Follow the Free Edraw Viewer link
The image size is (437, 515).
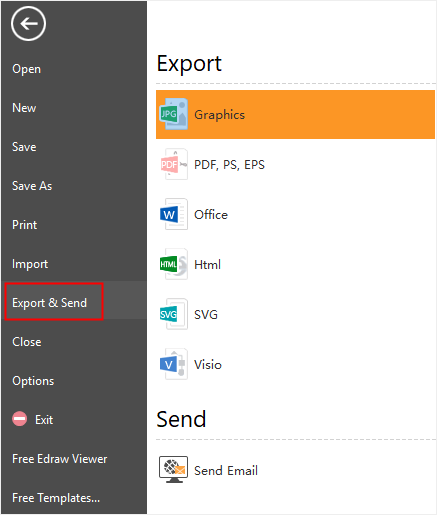click(x=60, y=459)
